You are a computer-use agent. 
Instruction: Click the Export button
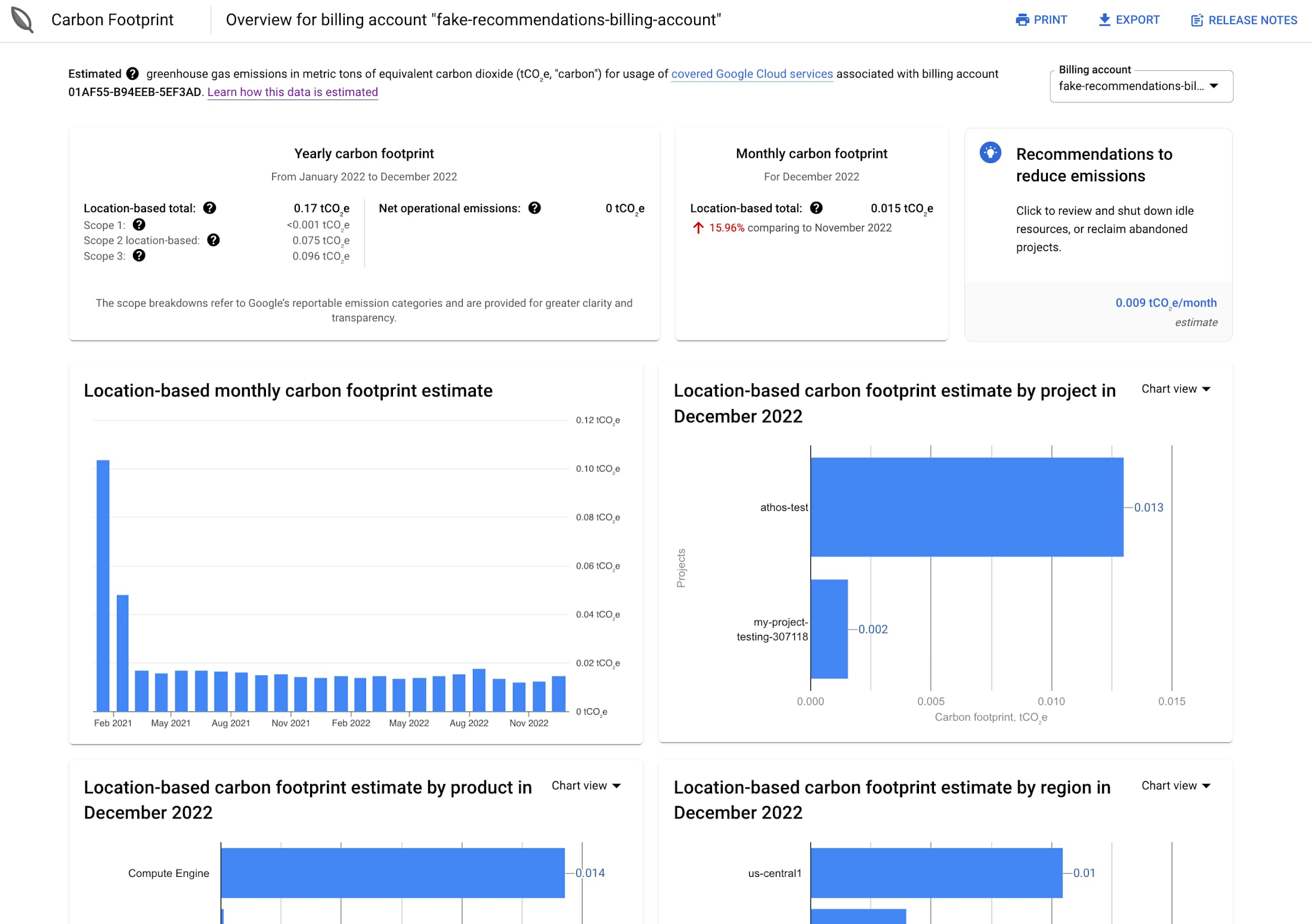click(1129, 20)
